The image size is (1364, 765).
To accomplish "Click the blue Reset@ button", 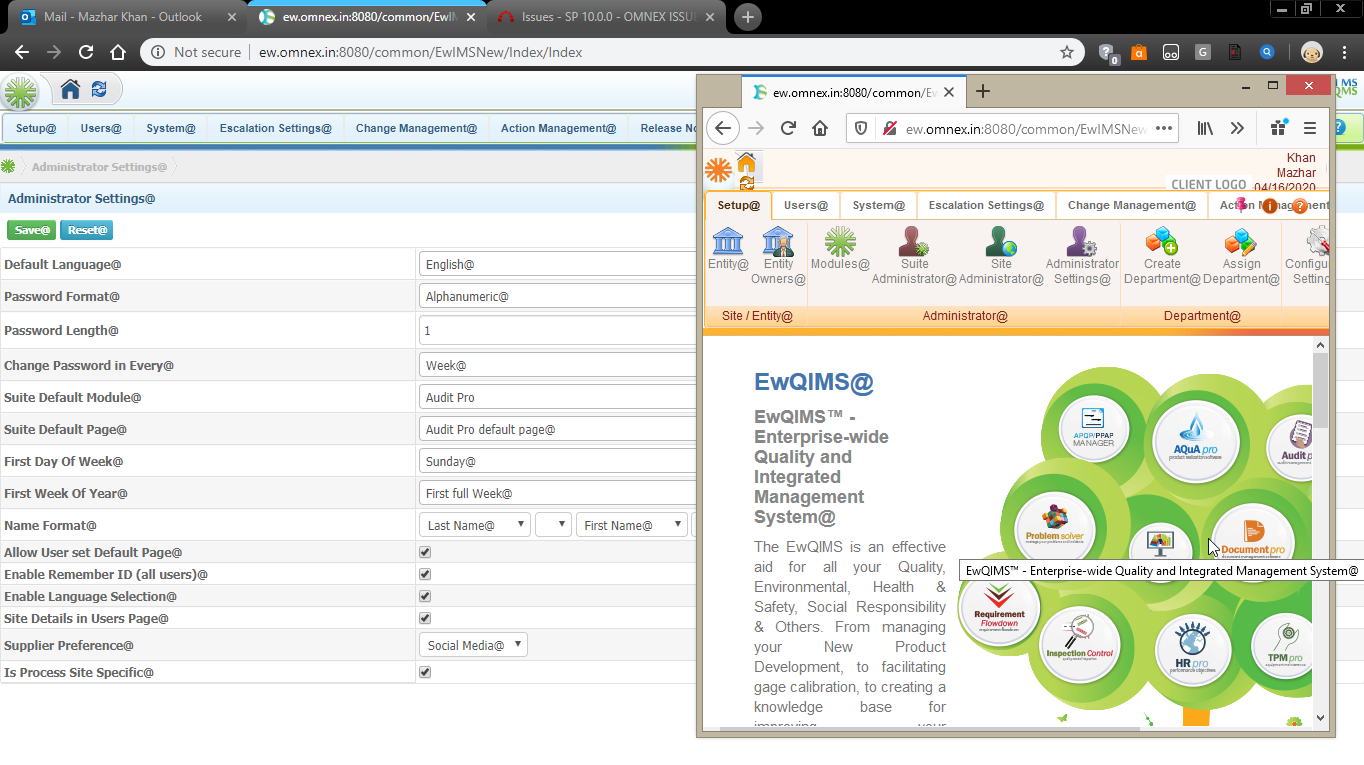I will pos(86,230).
